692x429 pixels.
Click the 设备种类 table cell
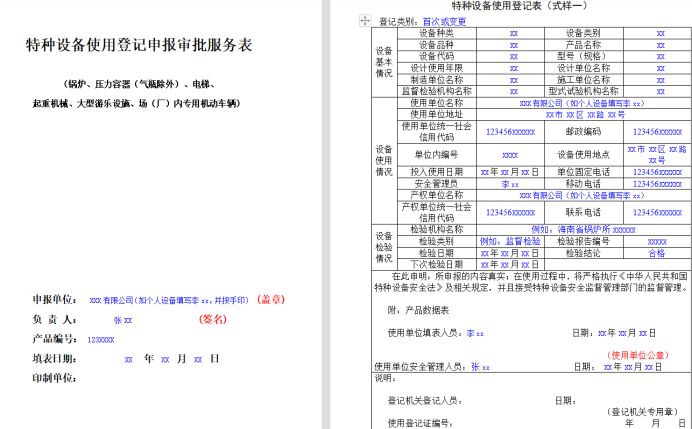pos(437,33)
